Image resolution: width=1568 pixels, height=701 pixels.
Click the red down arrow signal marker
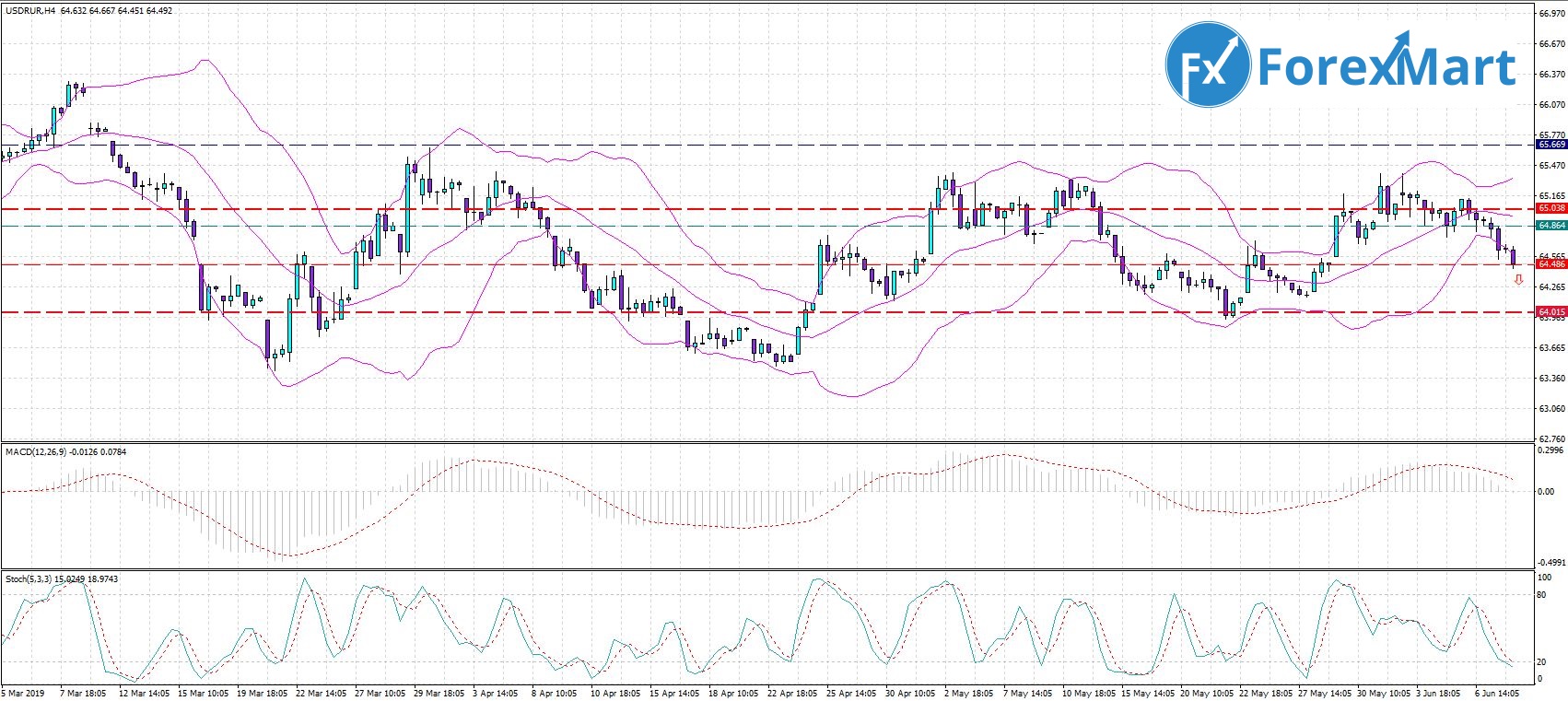point(1518,280)
